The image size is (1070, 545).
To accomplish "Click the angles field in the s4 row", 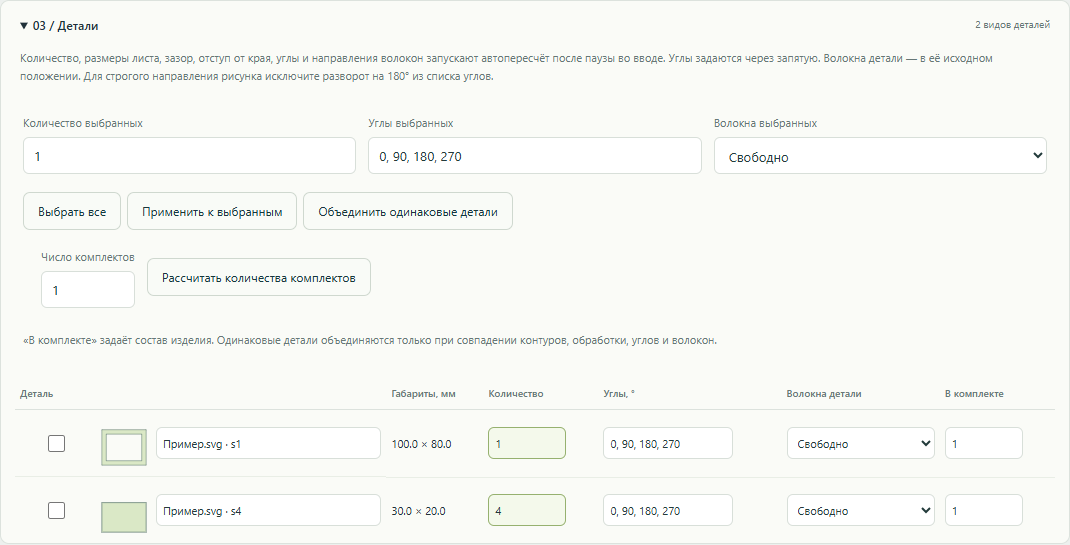I will [x=667, y=510].
